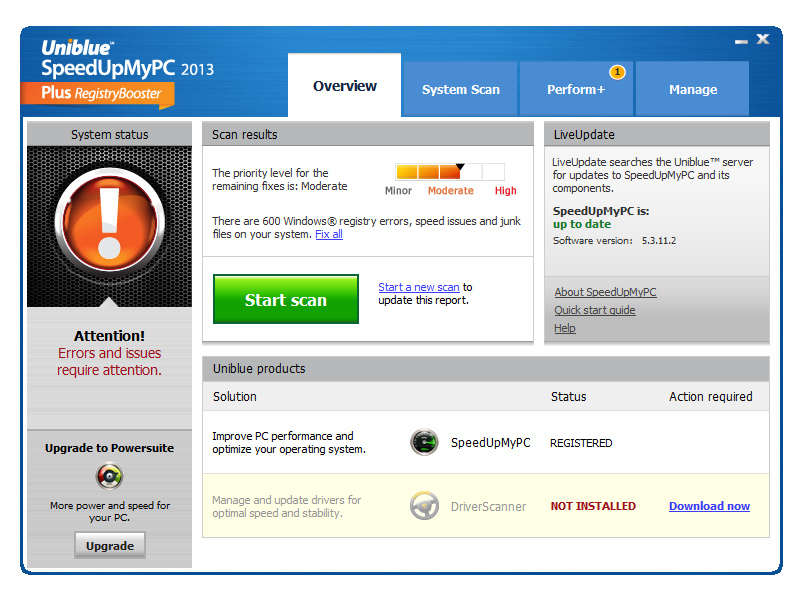
Task: Click the notification badge on Perform+ tab
Action: [617, 72]
